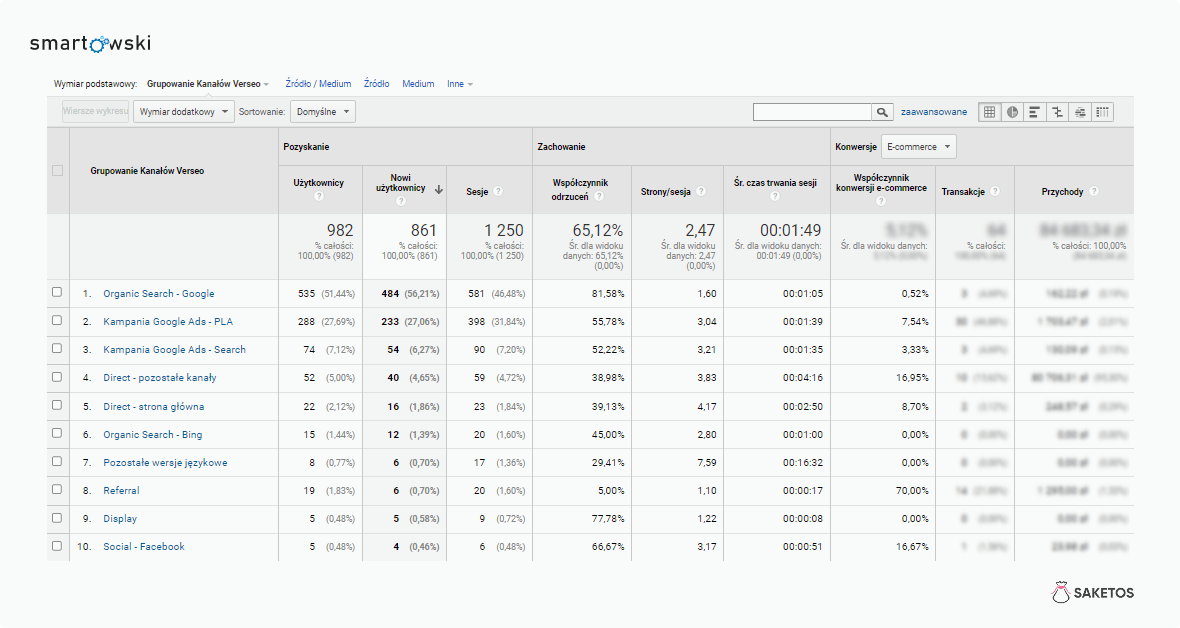The height and width of the screenshot is (628, 1180).
Task: Select the performance bar view icon
Action: 1035,112
